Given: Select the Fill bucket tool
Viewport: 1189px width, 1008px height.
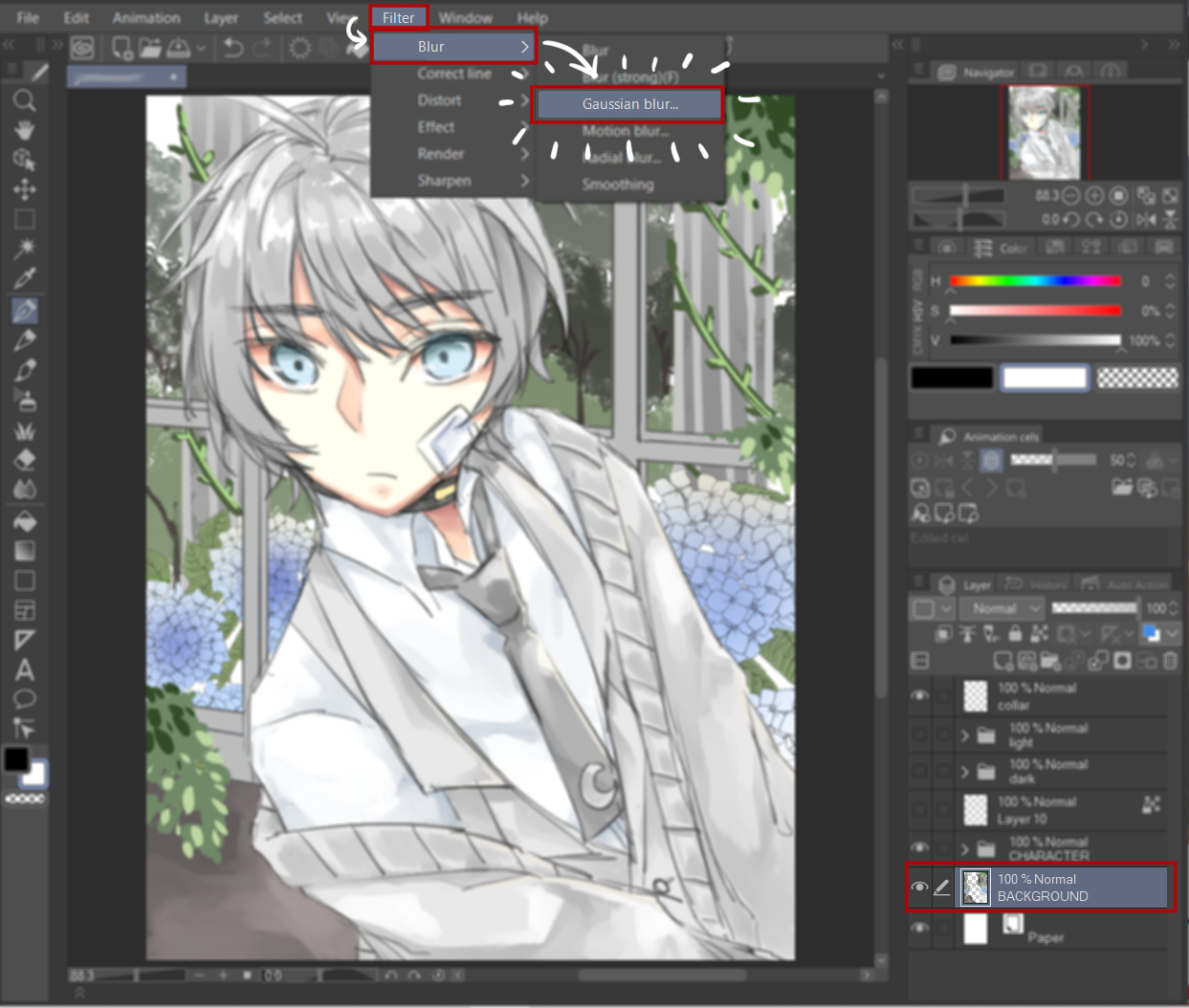Looking at the screenshot, I should pyautogui.click(x=25, y=521).
